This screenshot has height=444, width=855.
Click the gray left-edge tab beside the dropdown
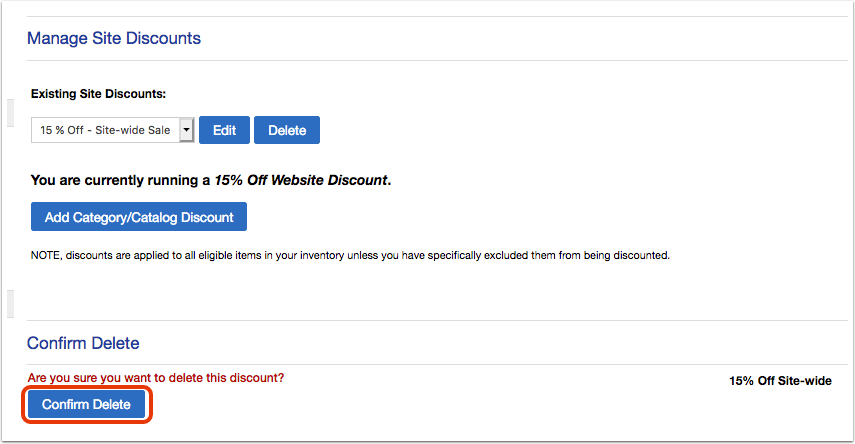(10, 113)
